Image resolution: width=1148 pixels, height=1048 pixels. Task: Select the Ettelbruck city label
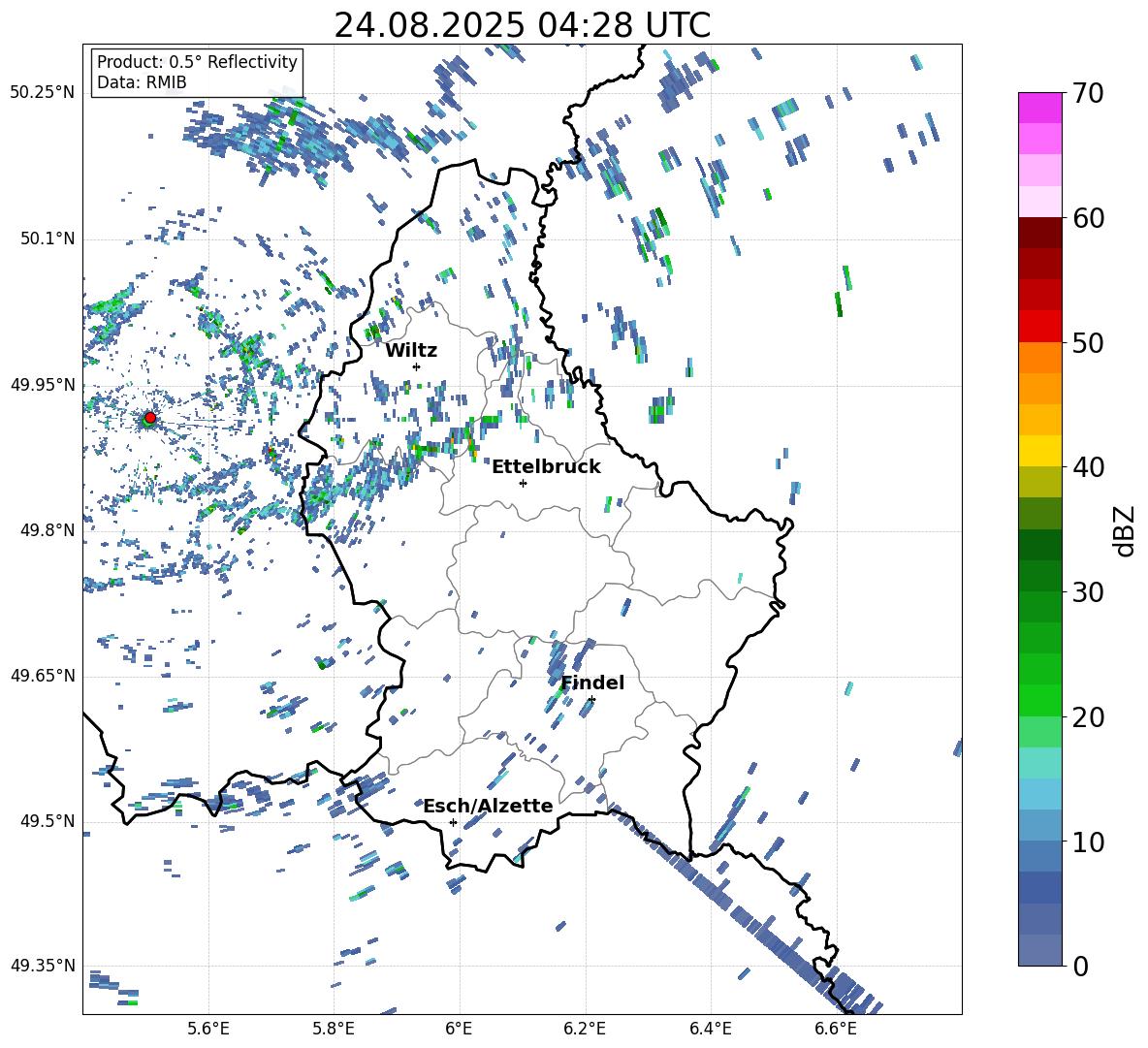click(546, 467)
